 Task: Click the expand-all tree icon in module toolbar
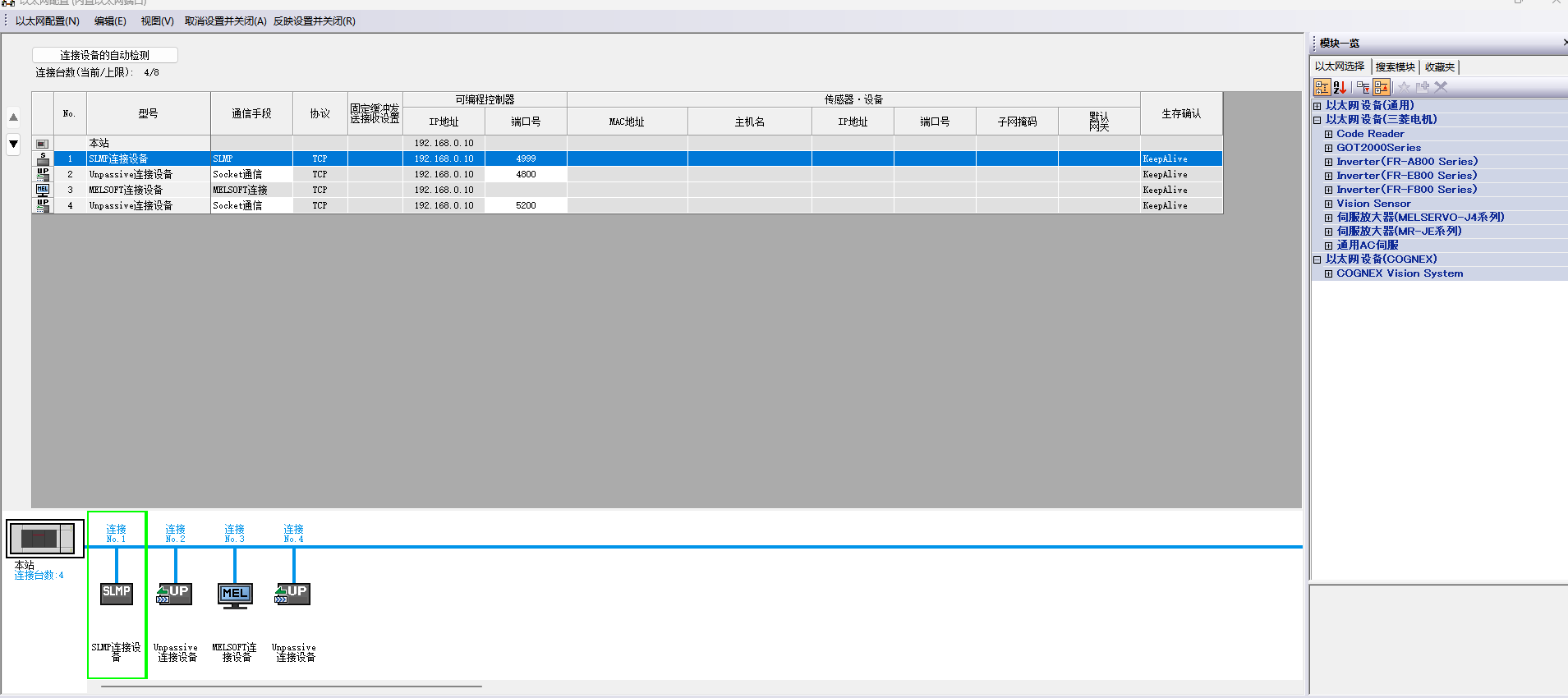1363,87
